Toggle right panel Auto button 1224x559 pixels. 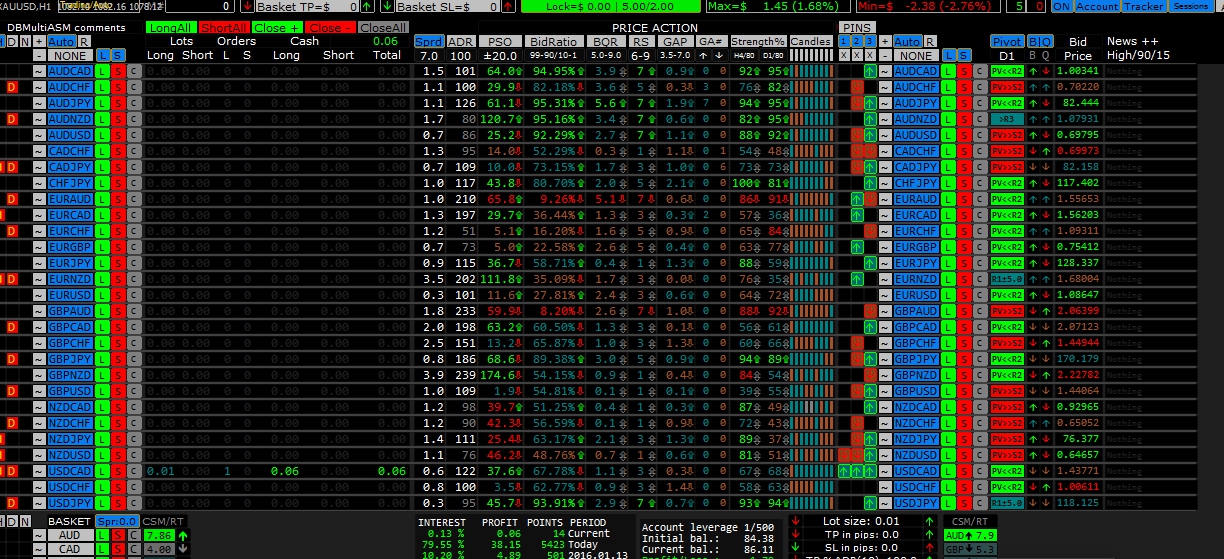click(x=907, y=41)
